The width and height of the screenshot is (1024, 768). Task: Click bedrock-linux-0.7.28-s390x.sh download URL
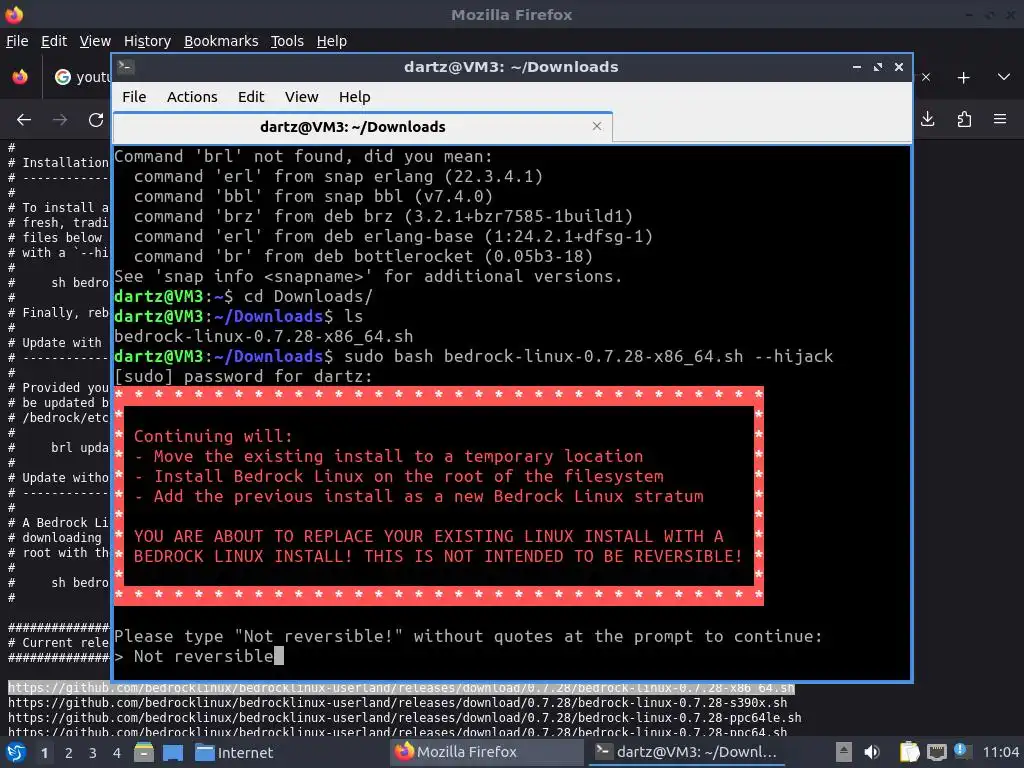397,703
